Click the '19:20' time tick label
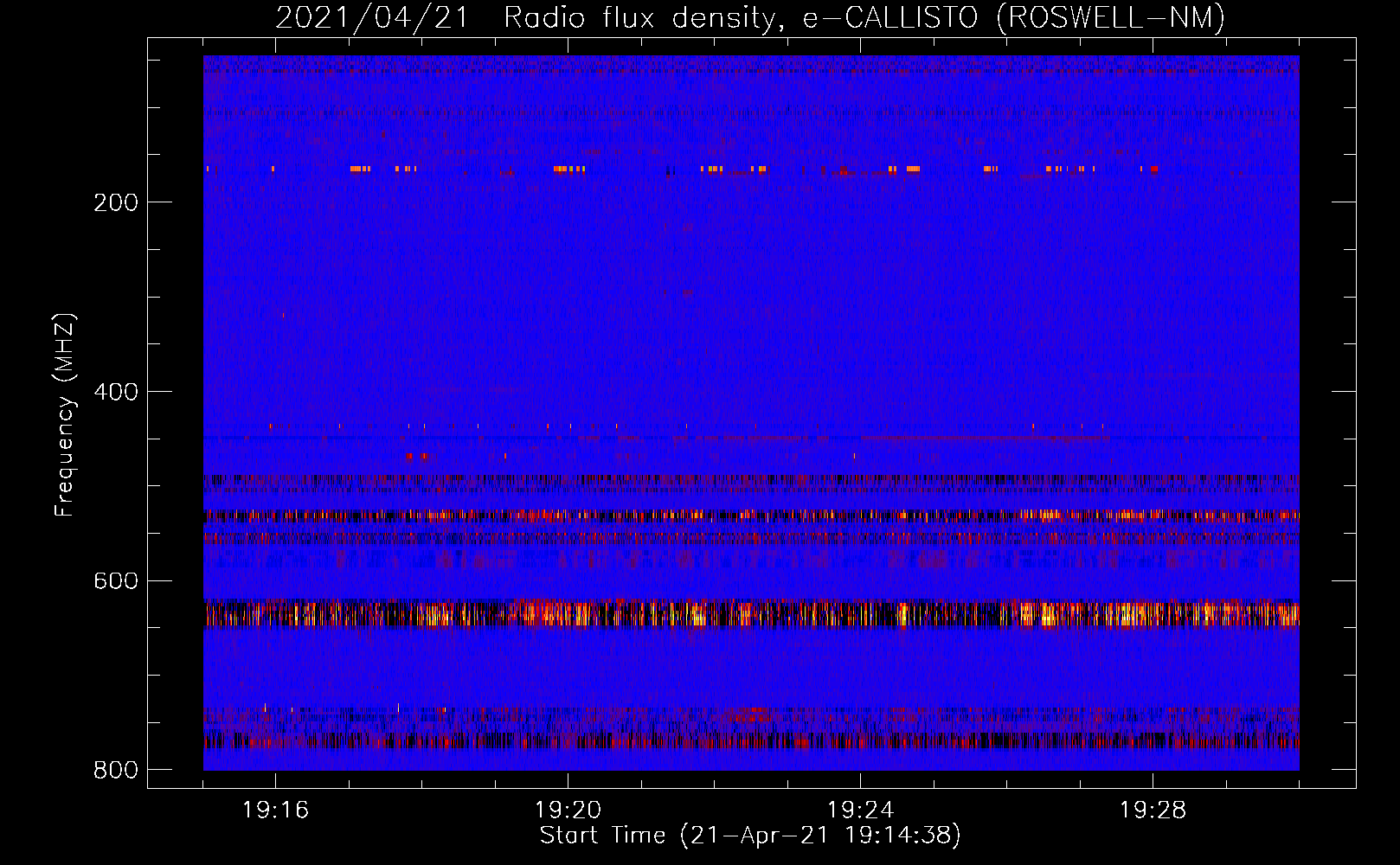 point(568,811)
